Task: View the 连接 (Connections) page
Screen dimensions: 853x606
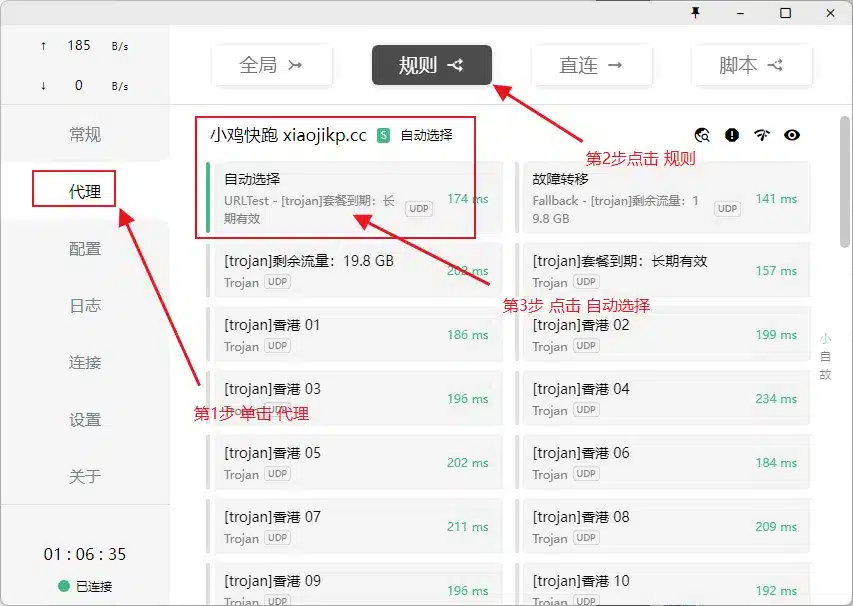Action: pyautogui.click(x=85, y=362)
